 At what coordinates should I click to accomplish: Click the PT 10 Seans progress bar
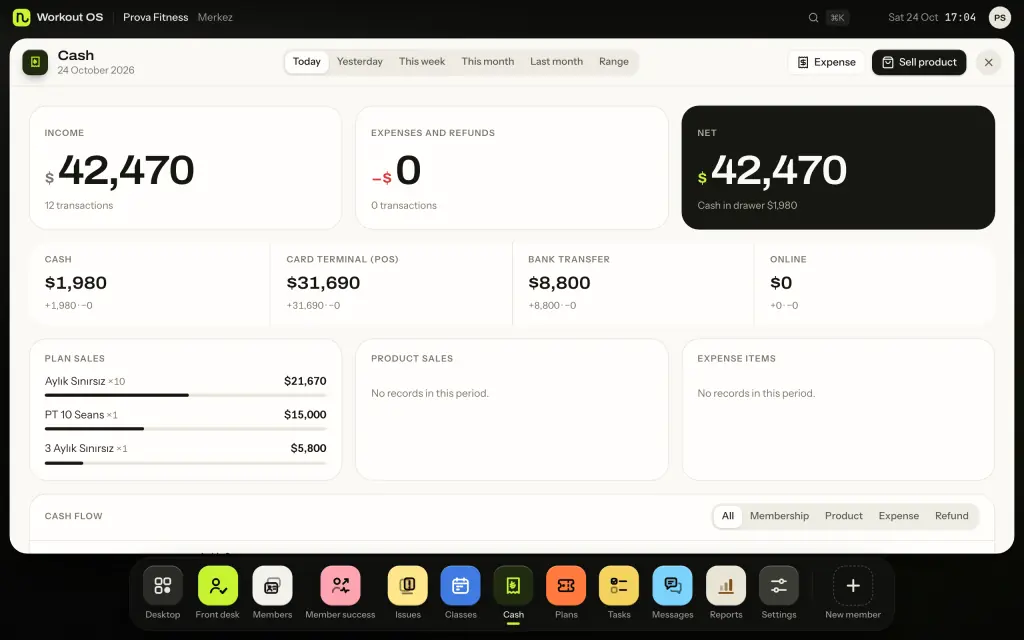185,428
